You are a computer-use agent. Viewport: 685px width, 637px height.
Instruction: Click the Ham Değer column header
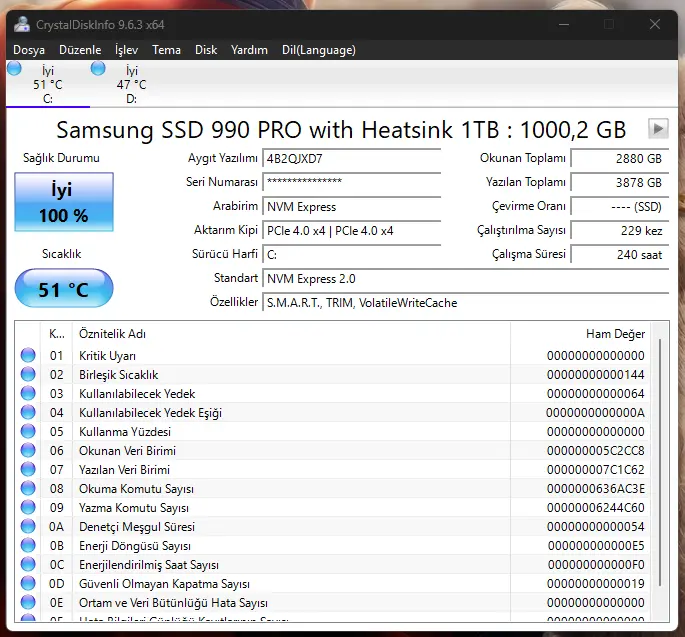click(580, 334)
